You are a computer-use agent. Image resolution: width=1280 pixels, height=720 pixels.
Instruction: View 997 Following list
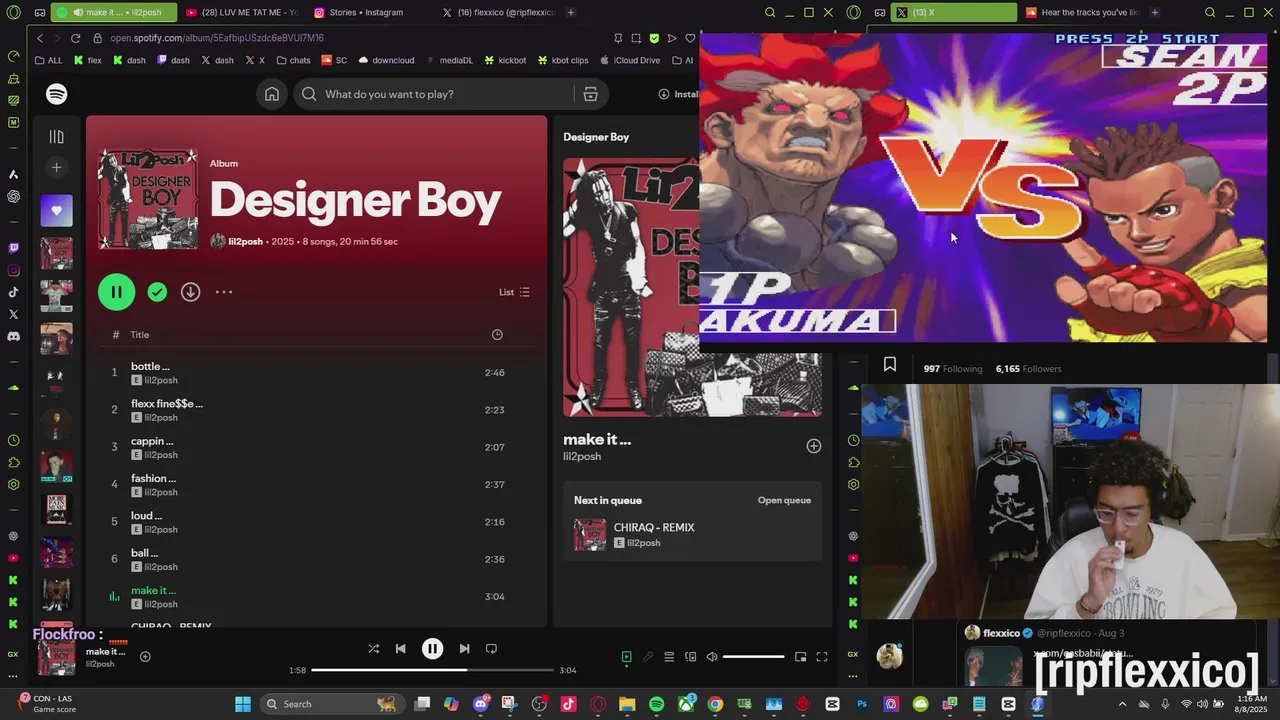point(953,369)
